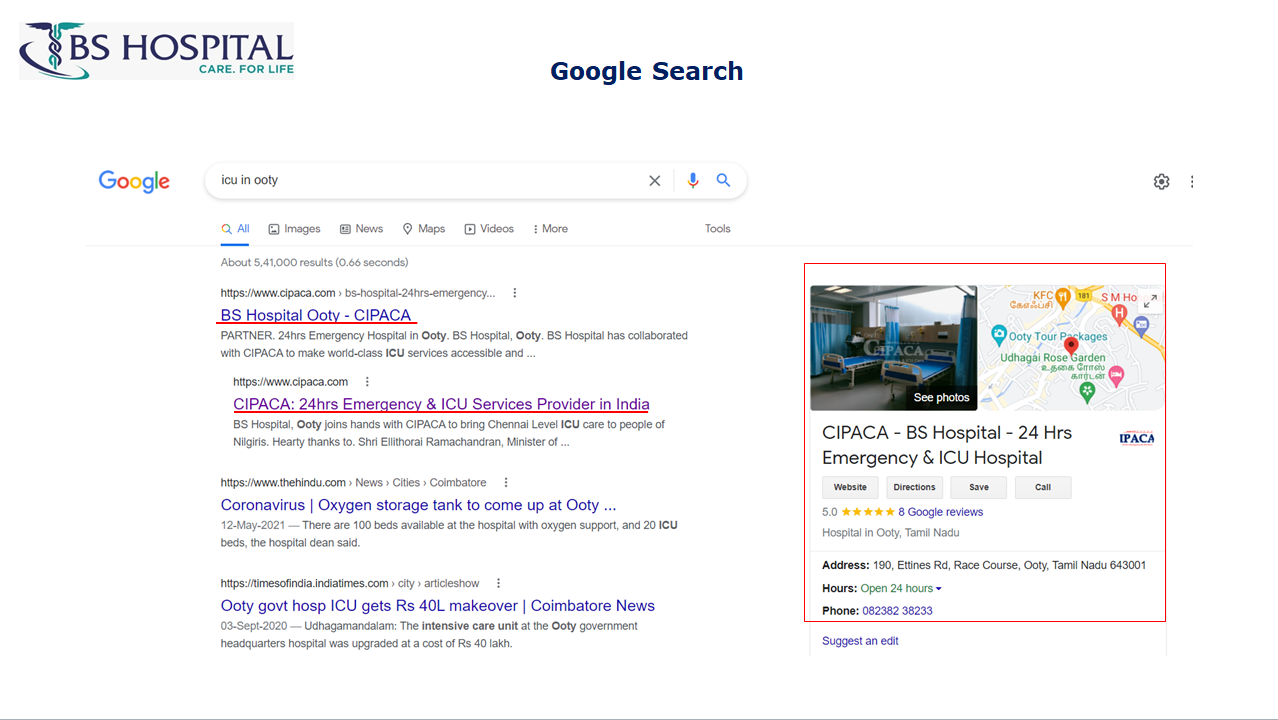
Task: Click the Website button in knowledge panel
Action: [850, 488]
